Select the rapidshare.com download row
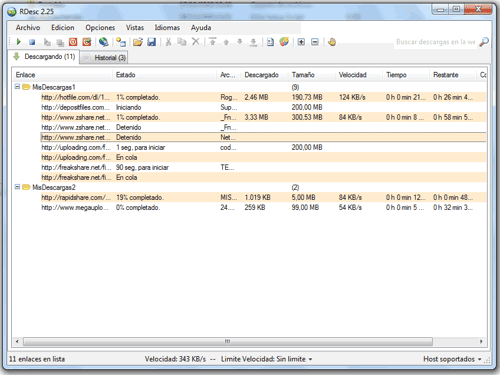 263,197
